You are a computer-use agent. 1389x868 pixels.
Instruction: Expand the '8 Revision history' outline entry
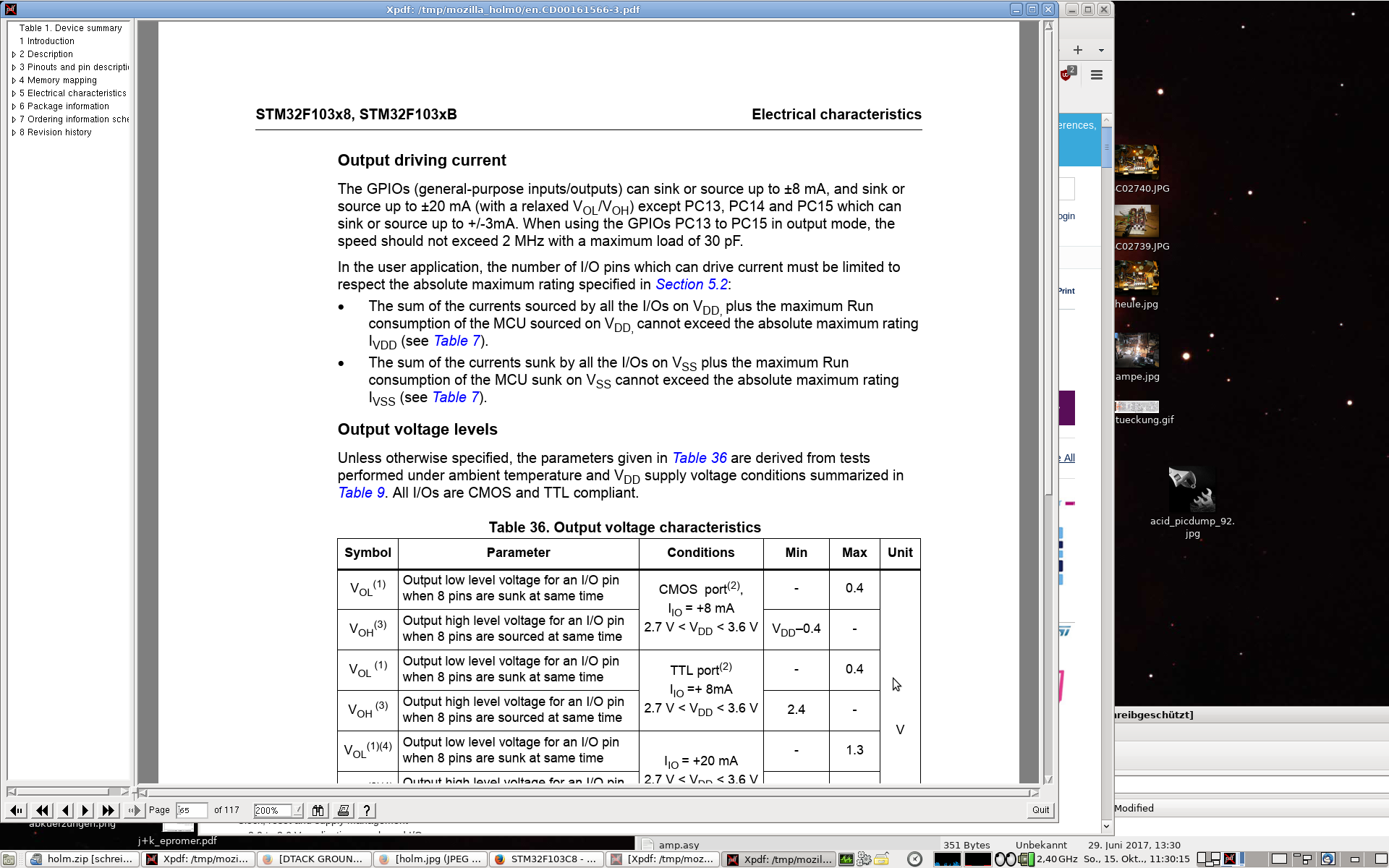pyautogui.click(x=14, y=132)
